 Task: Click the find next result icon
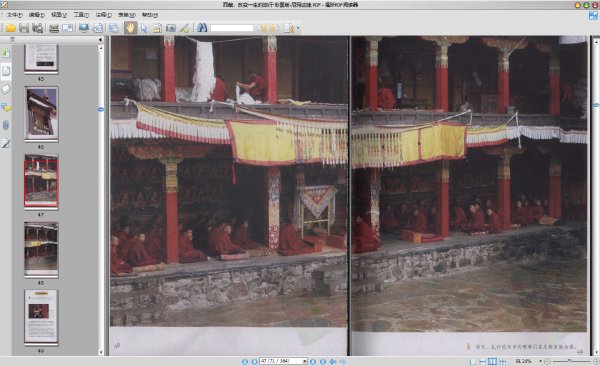click(274, 28)
